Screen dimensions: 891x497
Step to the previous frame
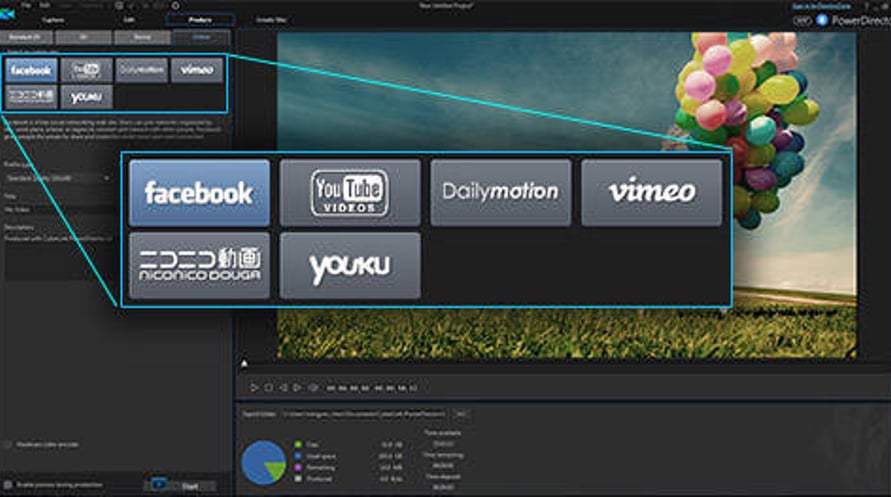click(x=283, y=388)
